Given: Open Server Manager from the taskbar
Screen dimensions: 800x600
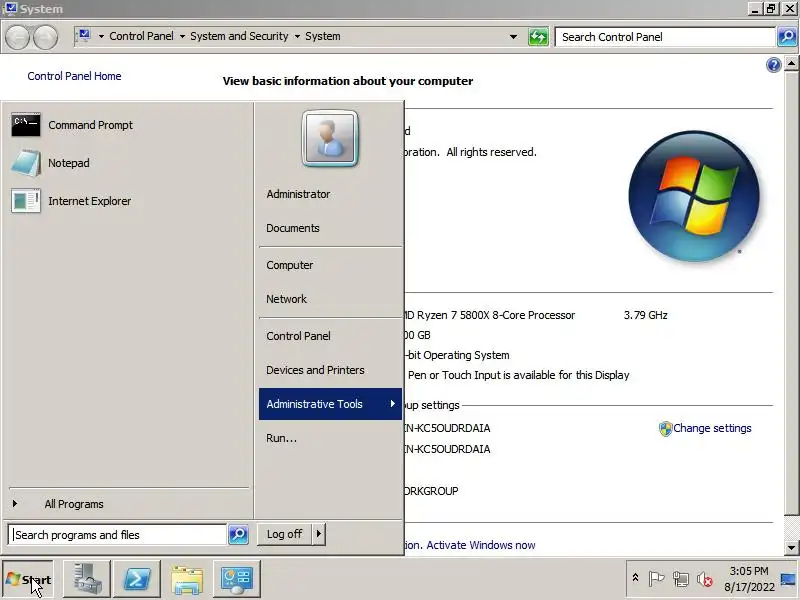Looking at the screenshot, I should click(x=87, y=579).
